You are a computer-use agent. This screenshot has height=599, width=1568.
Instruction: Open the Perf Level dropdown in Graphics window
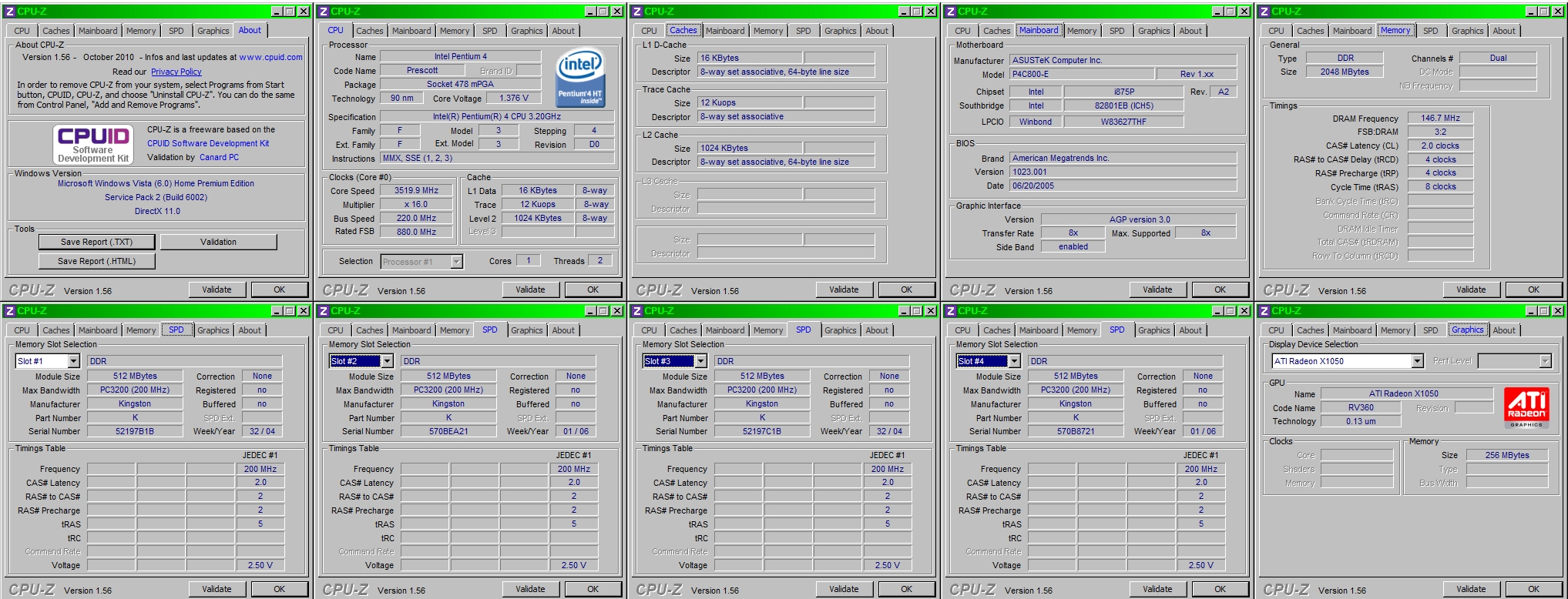1545,361
